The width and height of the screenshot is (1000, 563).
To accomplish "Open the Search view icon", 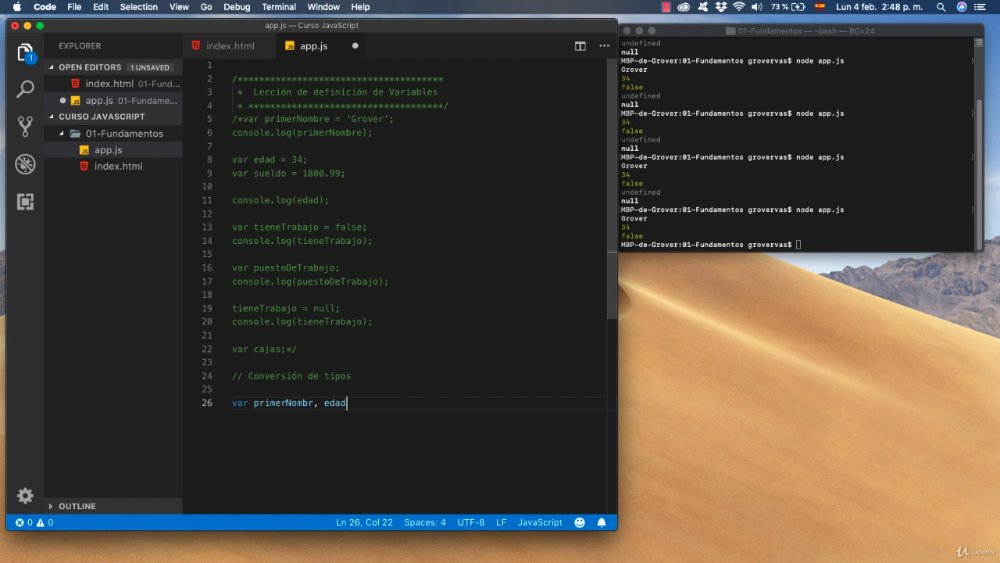I will tap(25, 89).
